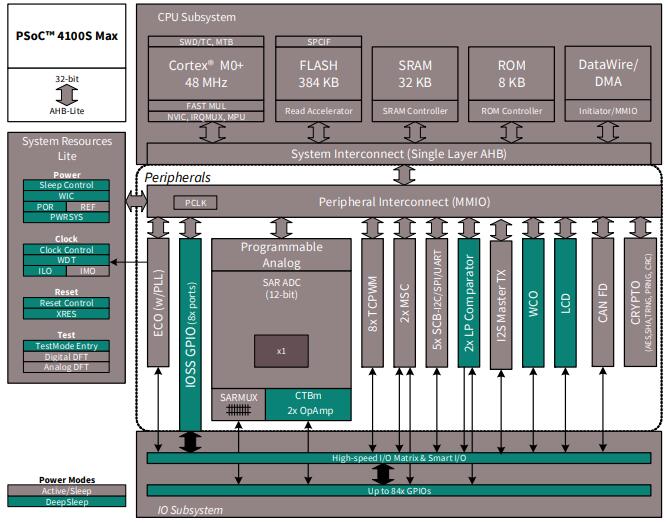Viewport: 668px width, 524px height.
Task: Click the IOSS GPIO (8x ports) block
Action: (190, 334)
